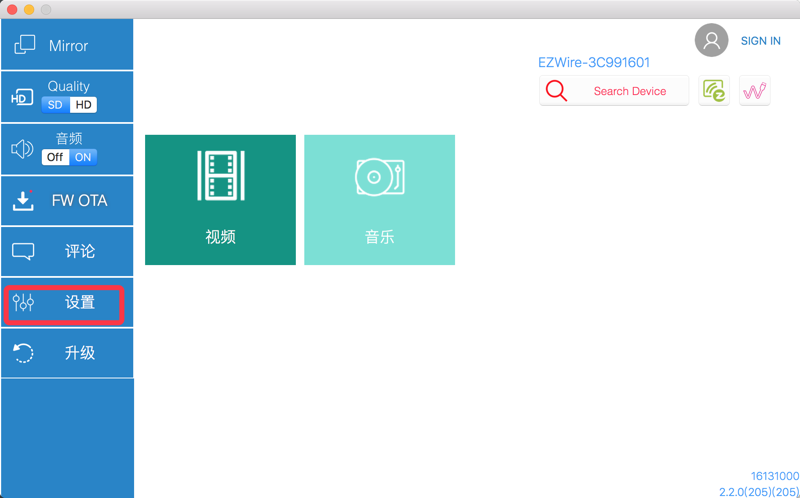Open the 音乐 music tile
800x498 pixels.
point(380,200)
